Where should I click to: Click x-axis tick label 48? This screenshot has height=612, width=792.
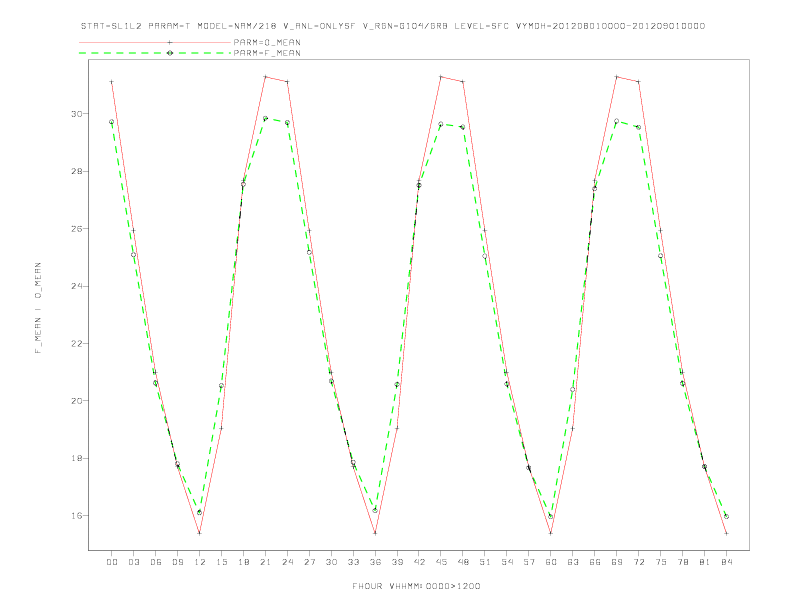(x=463, y=562)
